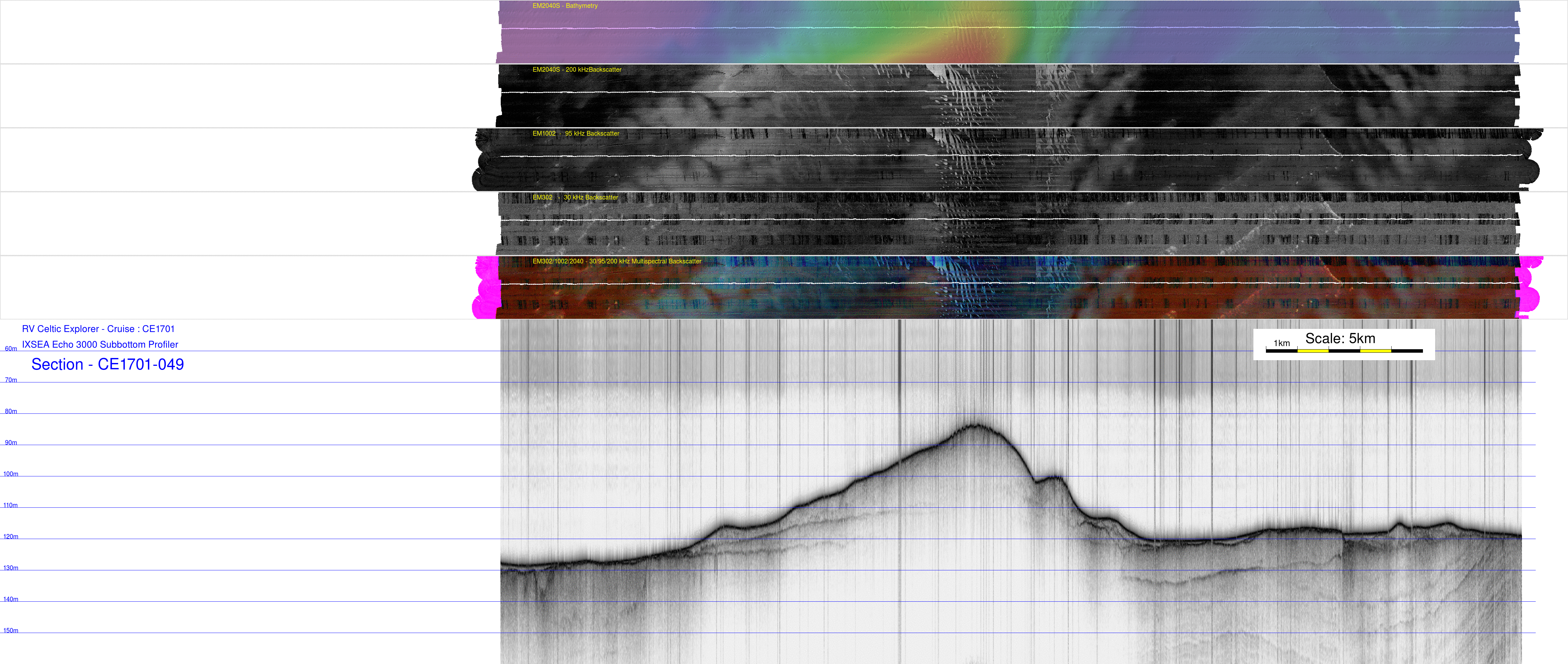1568x664 pixels.
Task: Click the EM302 - 30 kHz Backscatter label
Action: point(575,198)
